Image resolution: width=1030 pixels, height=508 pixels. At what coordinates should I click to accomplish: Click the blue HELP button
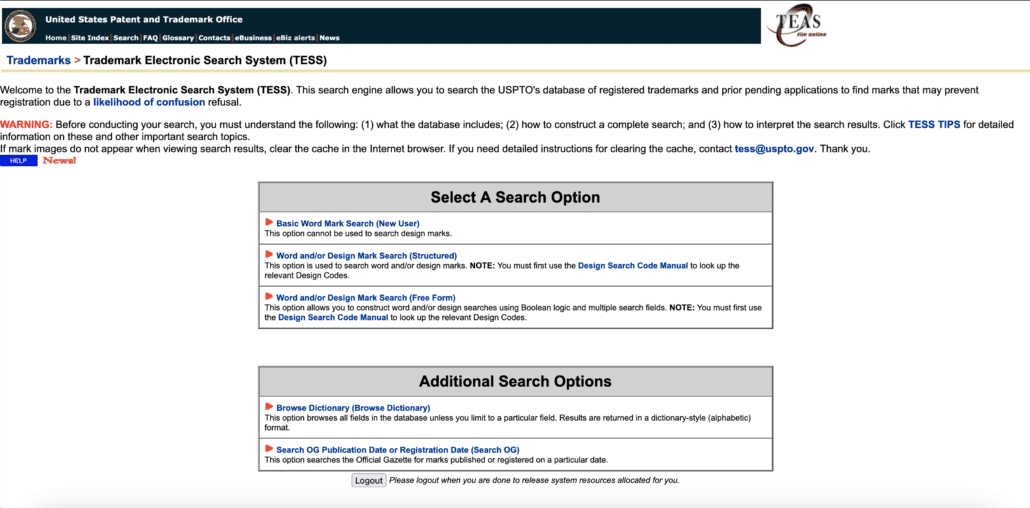click(x=18, y=161)
